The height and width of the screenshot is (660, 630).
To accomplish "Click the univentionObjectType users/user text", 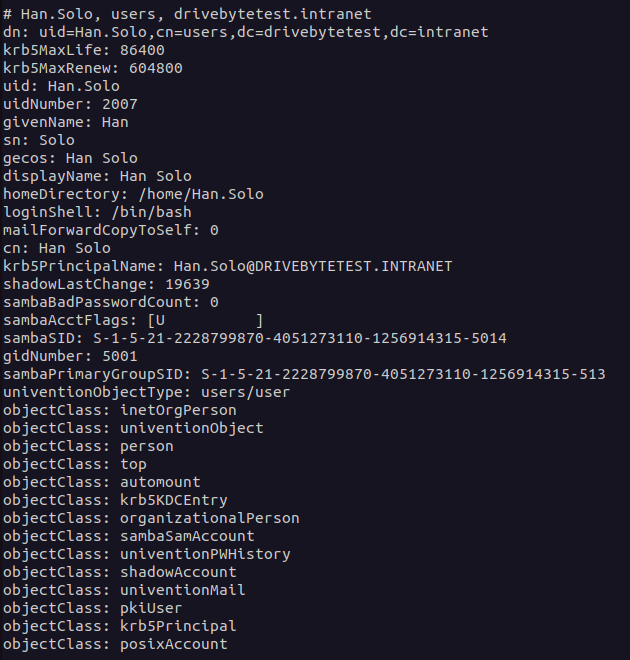I will click(246, 392).
